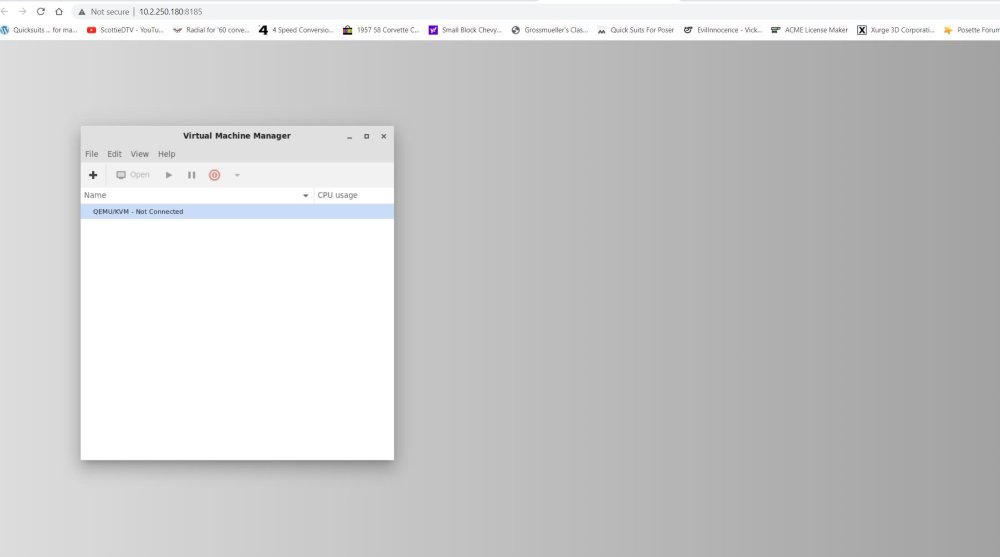Screen dimensions: 1000x557
Task: Open the Help menu
Action: (166, 154)
